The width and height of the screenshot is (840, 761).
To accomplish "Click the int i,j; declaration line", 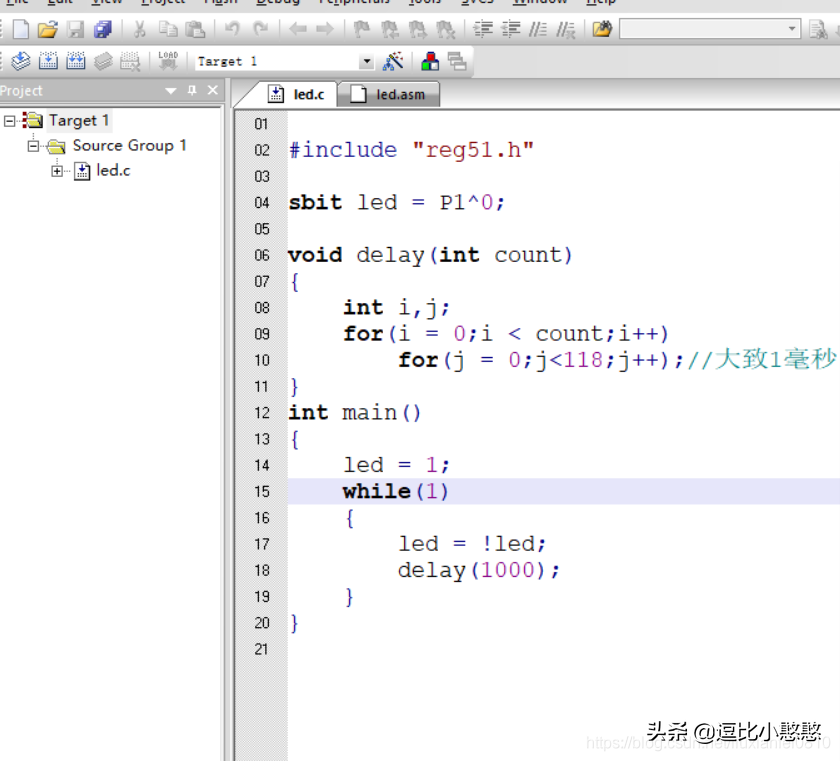I will [x=396, y=308].
